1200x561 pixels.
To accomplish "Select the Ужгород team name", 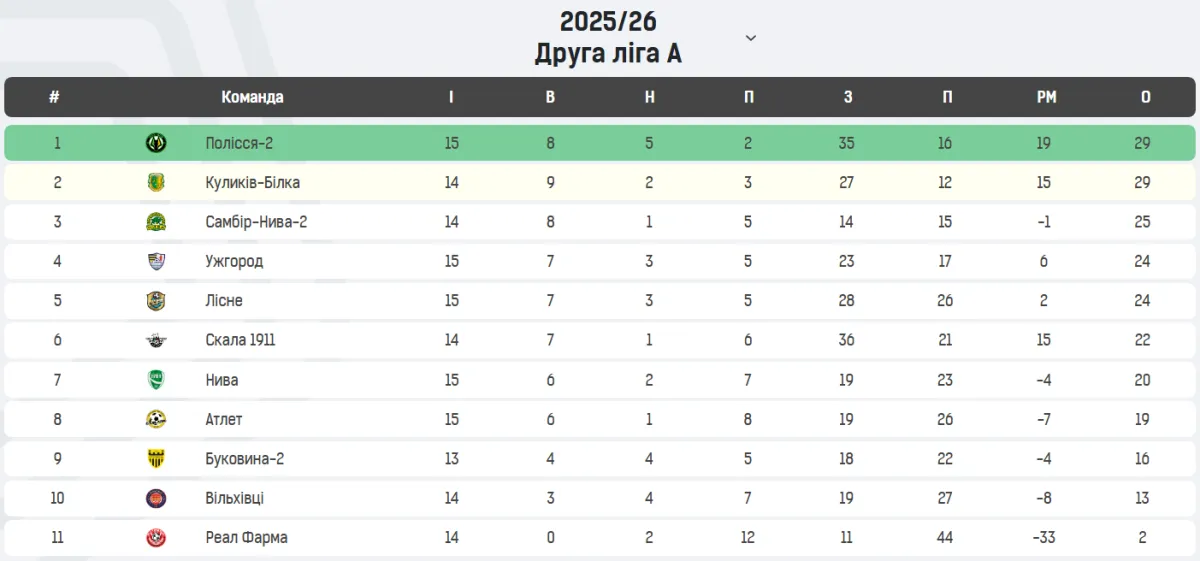I will click(x=234, y=261).
